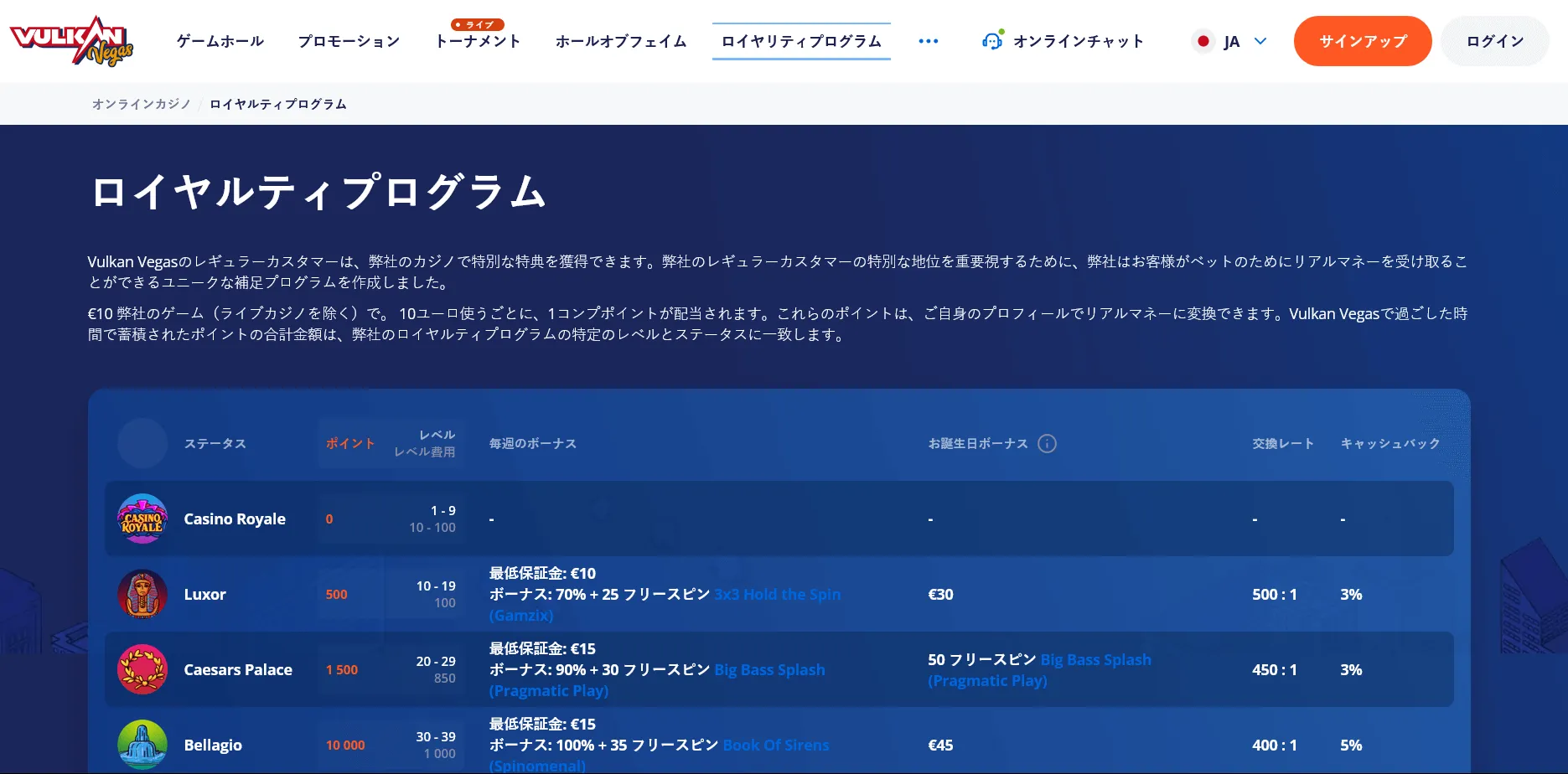Image resolution: width=1568 pixels, height=774 pixels.
Task: Click the ロイヤルティプログラム breadcrumb text
Action: pos(278,104)
